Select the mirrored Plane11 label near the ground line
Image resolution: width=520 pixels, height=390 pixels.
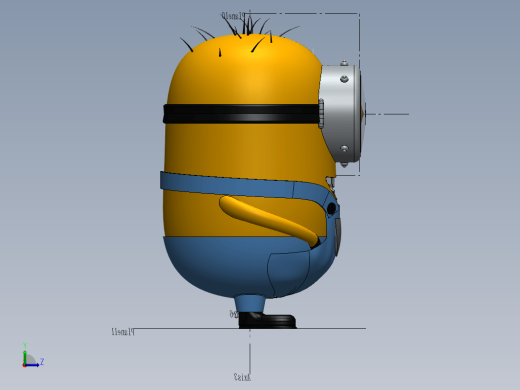123,332
